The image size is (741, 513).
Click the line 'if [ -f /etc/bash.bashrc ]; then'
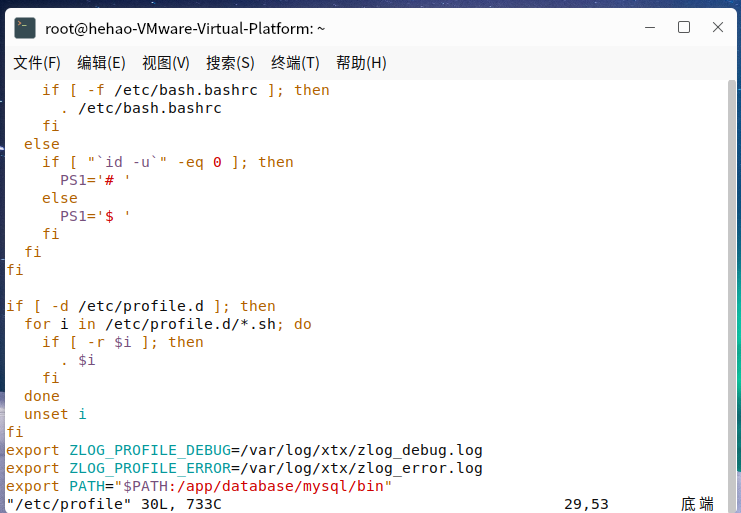(x=186, y=90)
